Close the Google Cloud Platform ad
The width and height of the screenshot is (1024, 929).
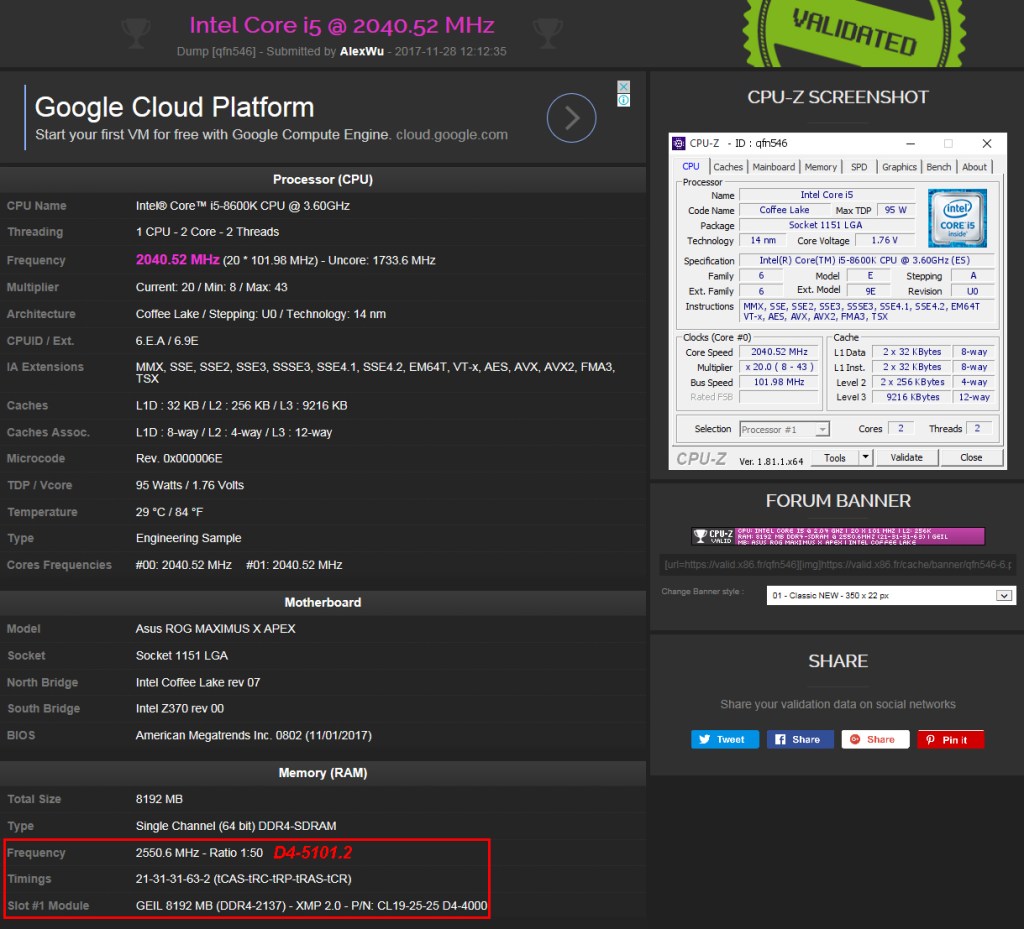[x=623, y=87]
